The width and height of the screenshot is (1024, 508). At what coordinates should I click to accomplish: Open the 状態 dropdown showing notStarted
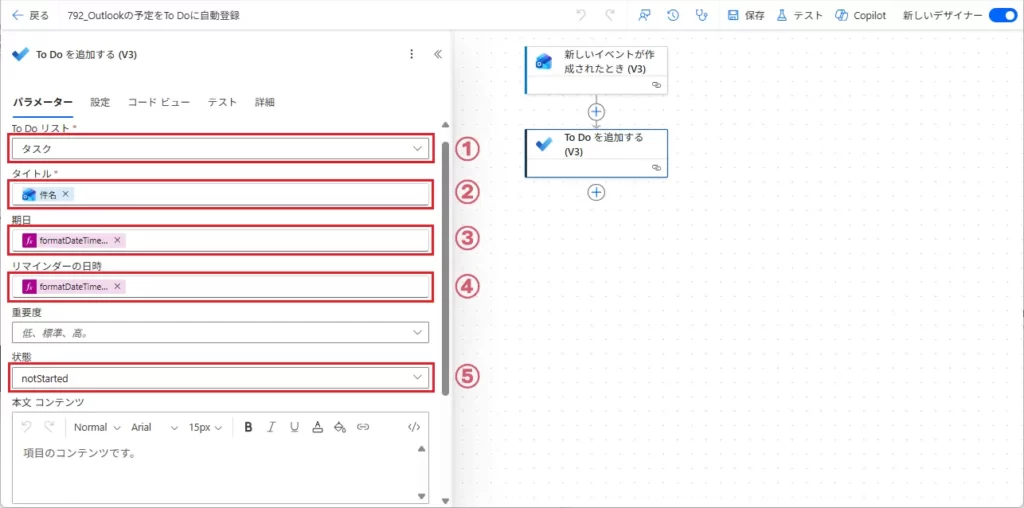click(220, 378)
